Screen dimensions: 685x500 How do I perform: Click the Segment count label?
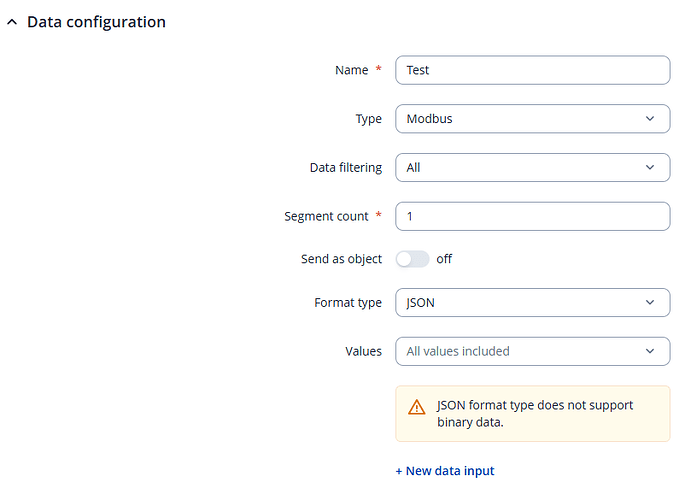click(x=326, y=216)
